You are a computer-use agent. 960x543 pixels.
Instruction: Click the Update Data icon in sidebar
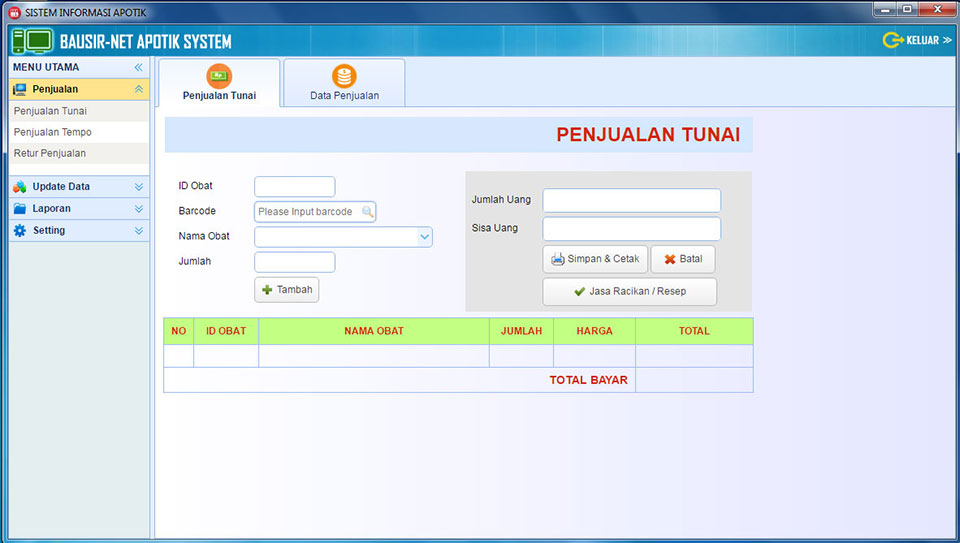[20, 187]
